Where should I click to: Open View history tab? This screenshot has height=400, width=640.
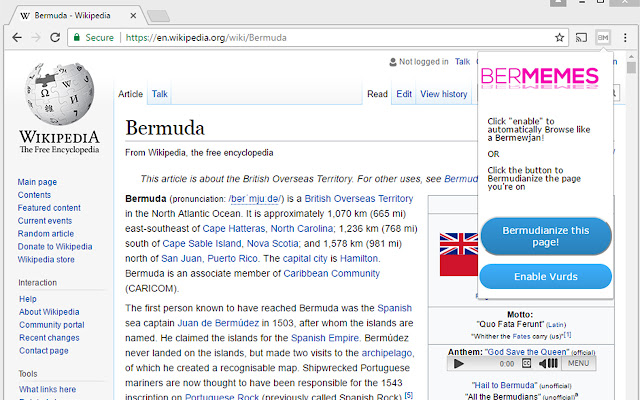tap(444, 94)
